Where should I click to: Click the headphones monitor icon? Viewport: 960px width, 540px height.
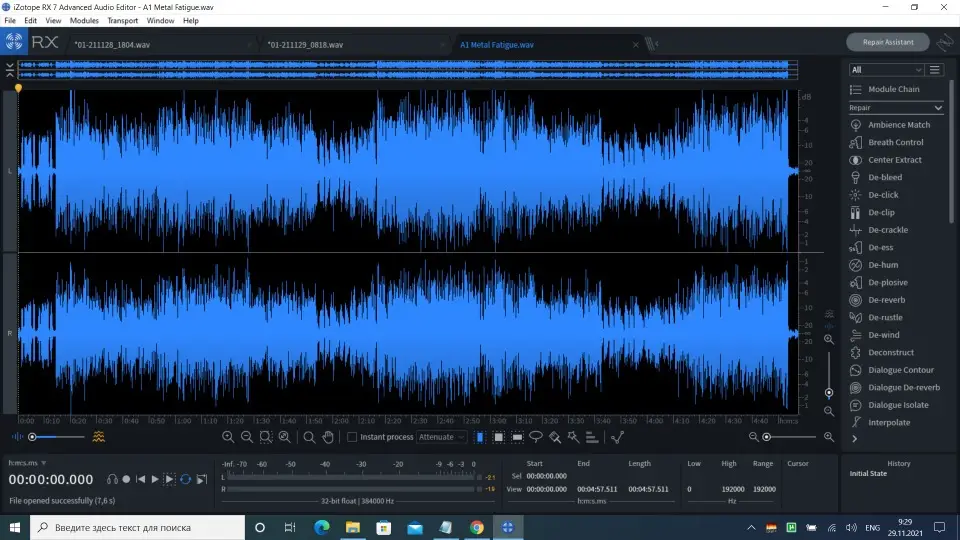112,480
